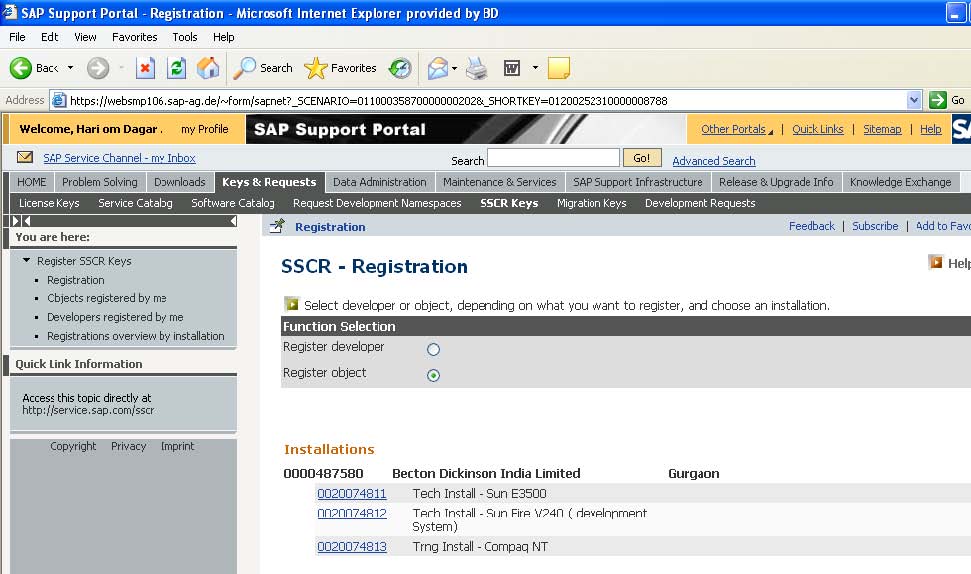Open the Mail dropdown arrow

point(455,68)
